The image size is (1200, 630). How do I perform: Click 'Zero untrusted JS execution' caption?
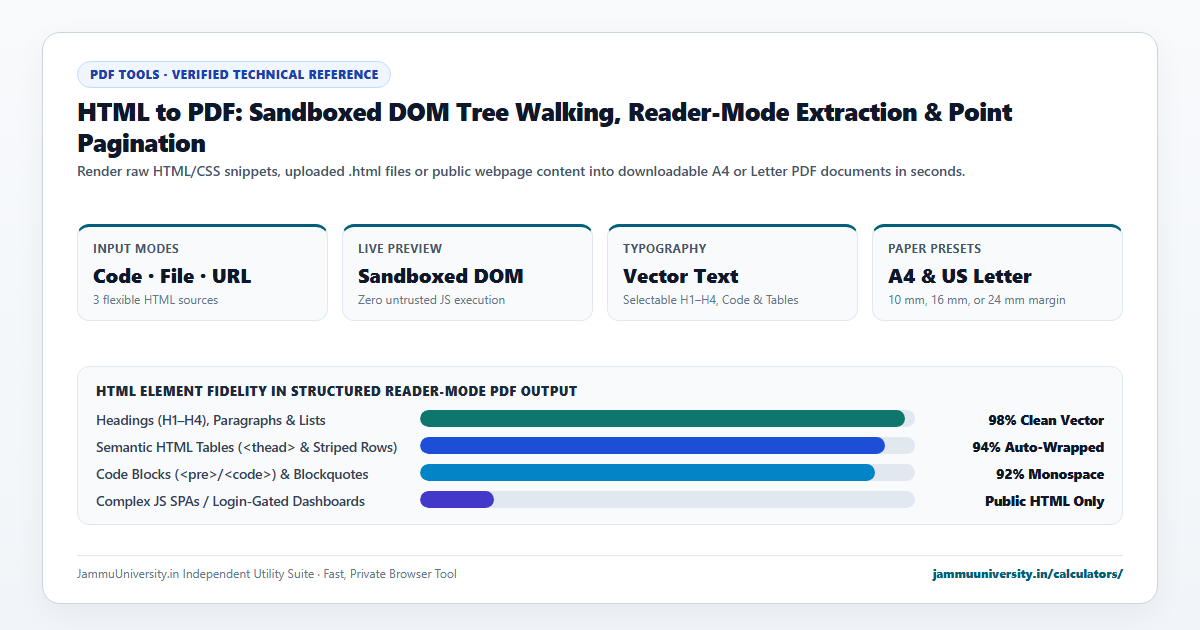431,300
